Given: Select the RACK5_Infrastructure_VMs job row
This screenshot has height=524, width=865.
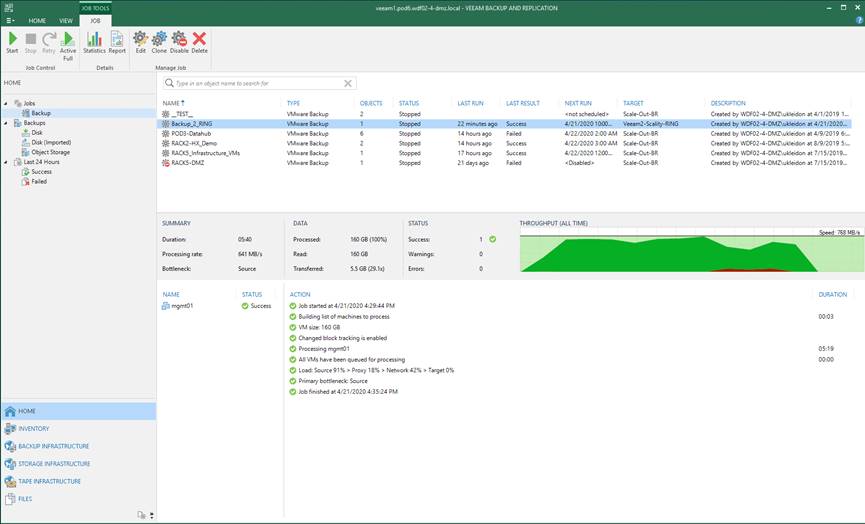Looking at the screenshot, I should point(505,153).
